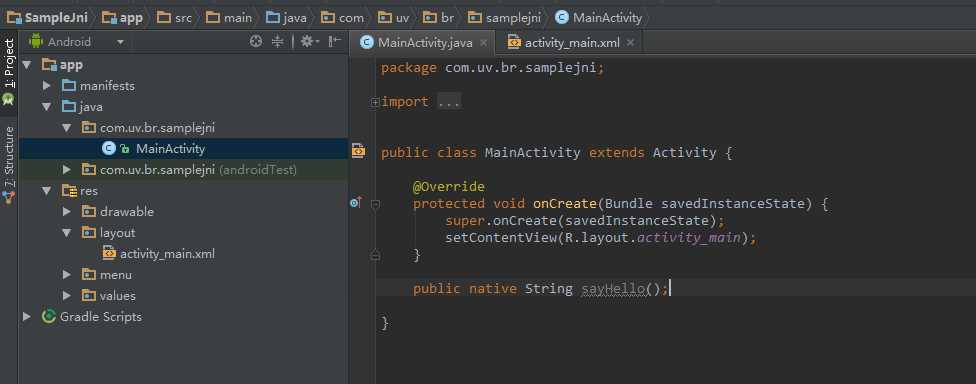Click the main breadcrumb
976x384 pixels.
coord(229,17)
